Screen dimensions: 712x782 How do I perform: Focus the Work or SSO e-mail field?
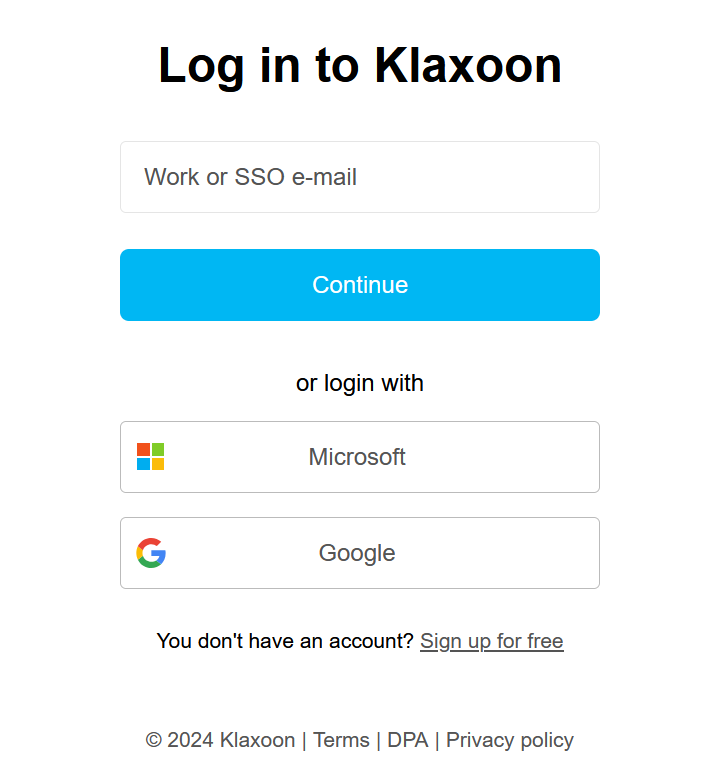click(360, 177)
